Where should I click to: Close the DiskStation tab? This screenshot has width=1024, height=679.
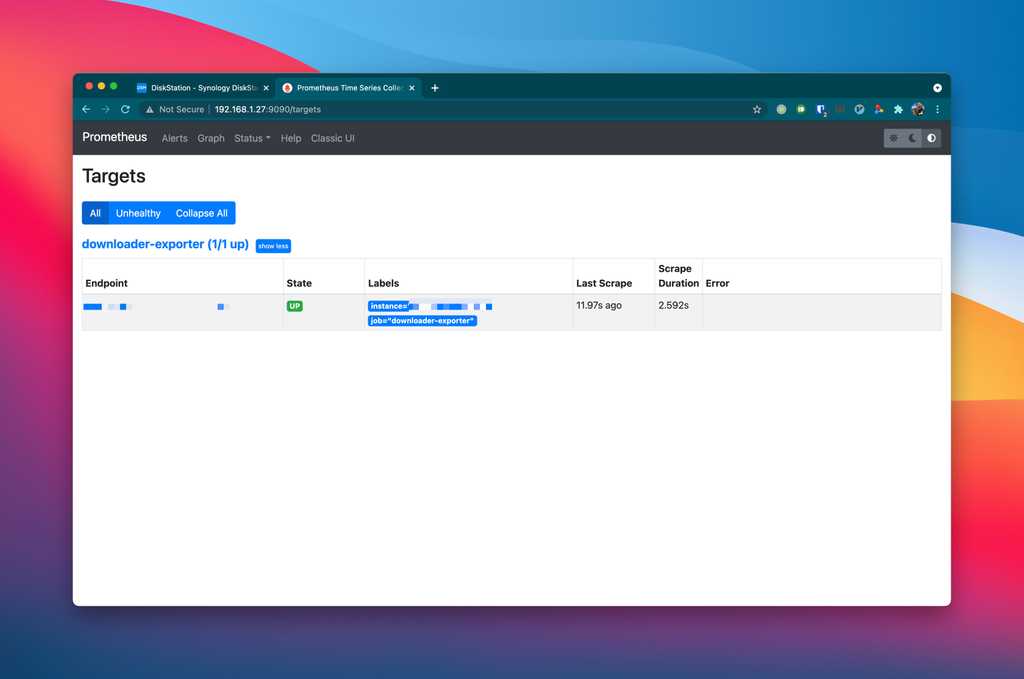click(266, 88)
